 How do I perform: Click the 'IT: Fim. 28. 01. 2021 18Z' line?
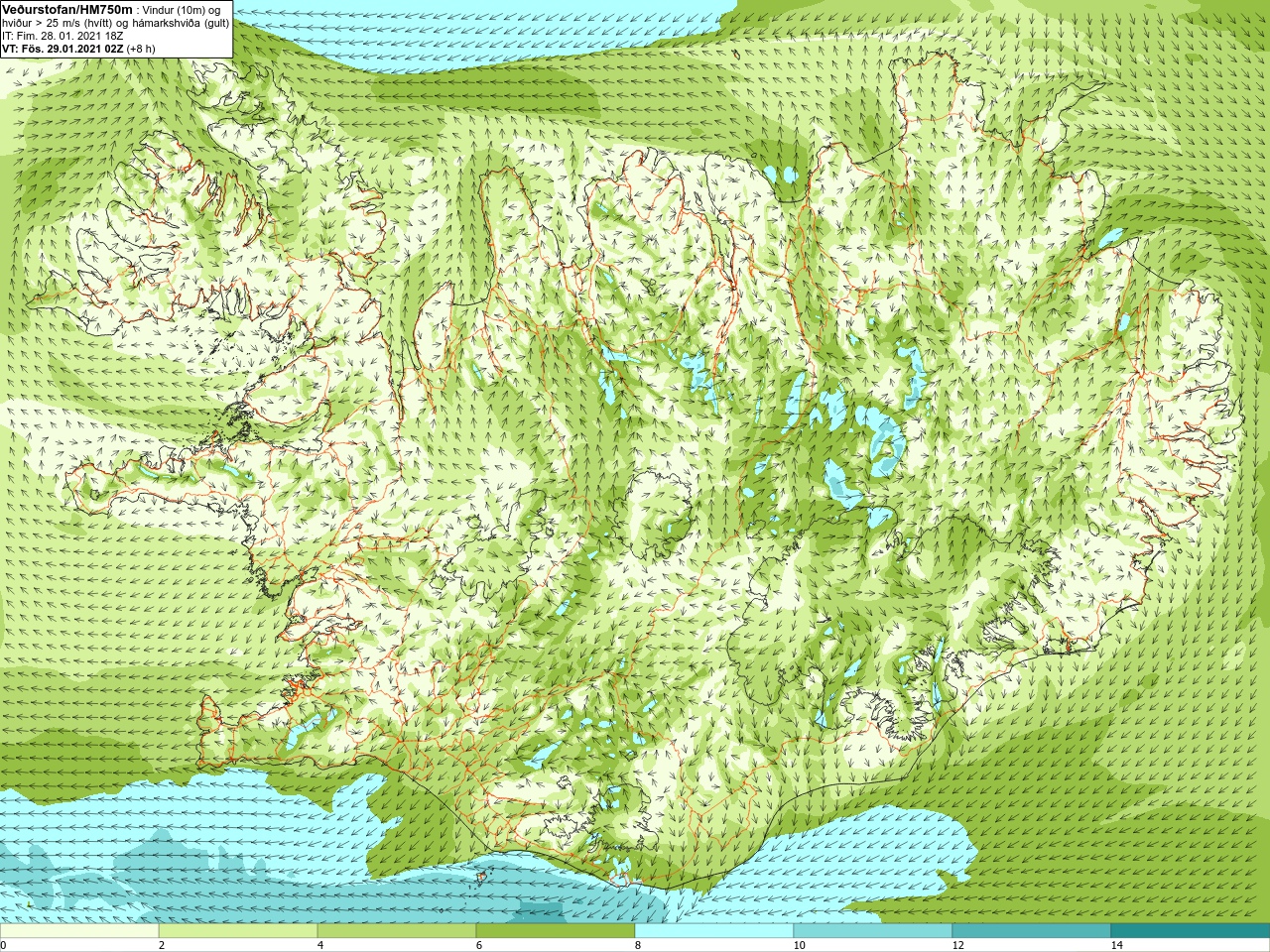[63, 36]
